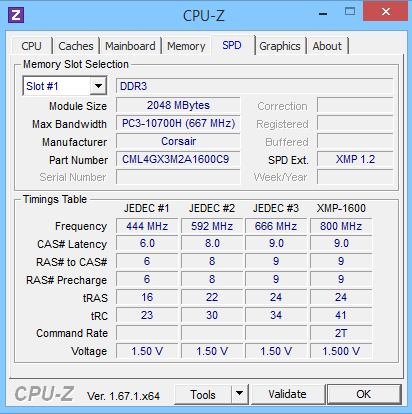The height and width of the screenshot is (414, 412).
Task: Click the SPD Ext. XMP 1.2 field
Action: click(x=355, y=159)
